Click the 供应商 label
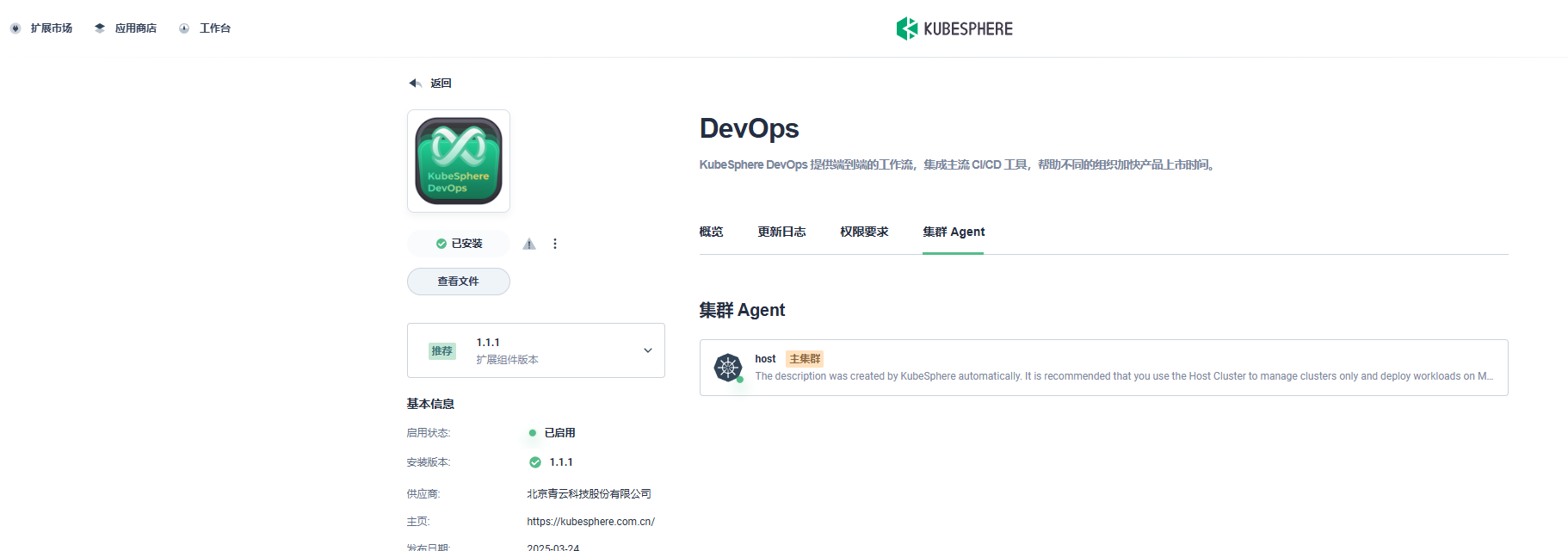 click(x=423, y=494)
